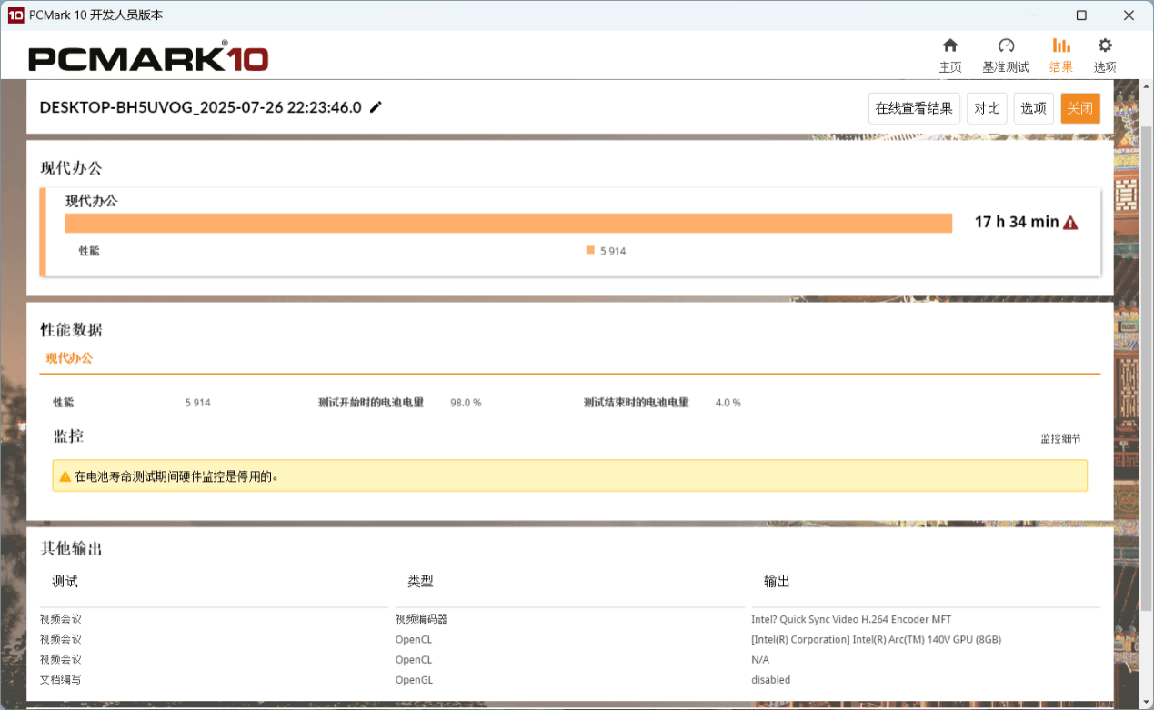Click the 测试 column header
This screenshot has width=1154, height=710.
[x=65, y=581]
